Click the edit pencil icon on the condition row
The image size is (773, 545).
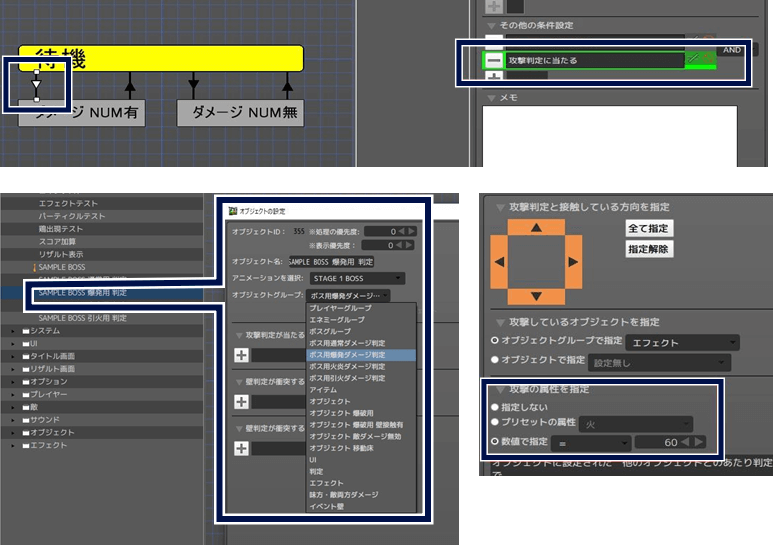pos(691,60)
